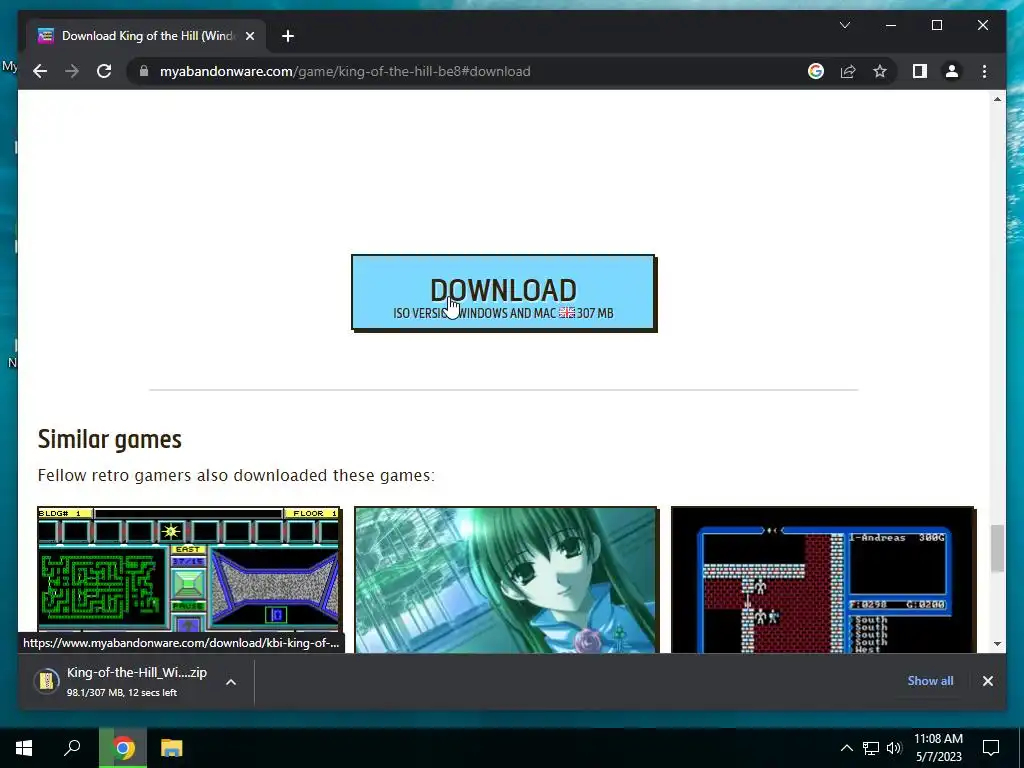Click the address bar URL
Viewport: 1024px width, 768px height.
(x=345, y=71)
